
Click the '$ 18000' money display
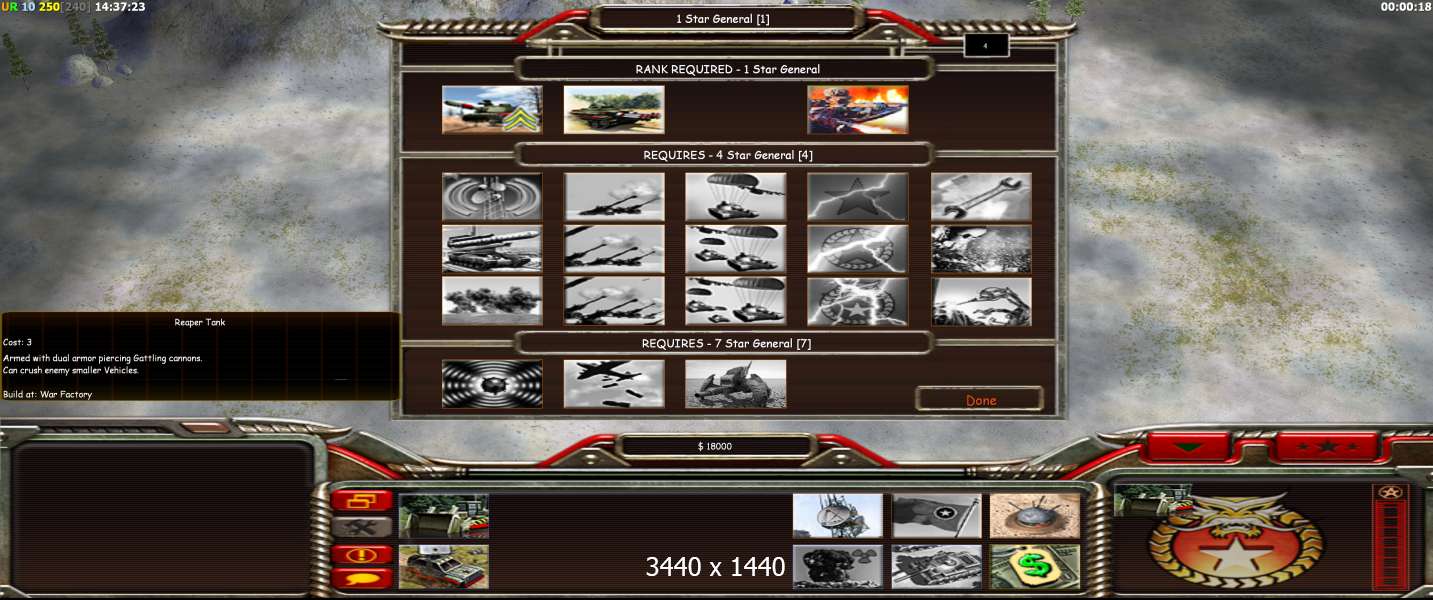[x=715, y=446]
